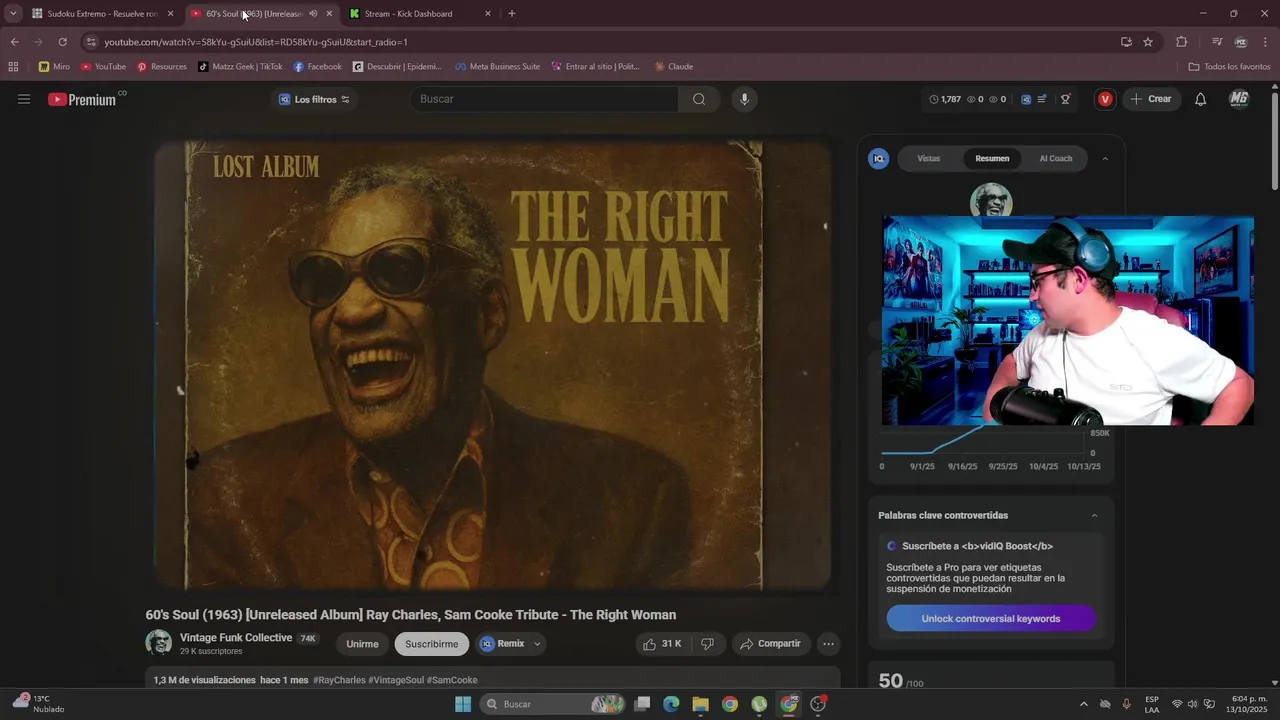Open the #RayCharles hashtag link
Viewport: 1280px width, 720px height.
coord(339,680)
